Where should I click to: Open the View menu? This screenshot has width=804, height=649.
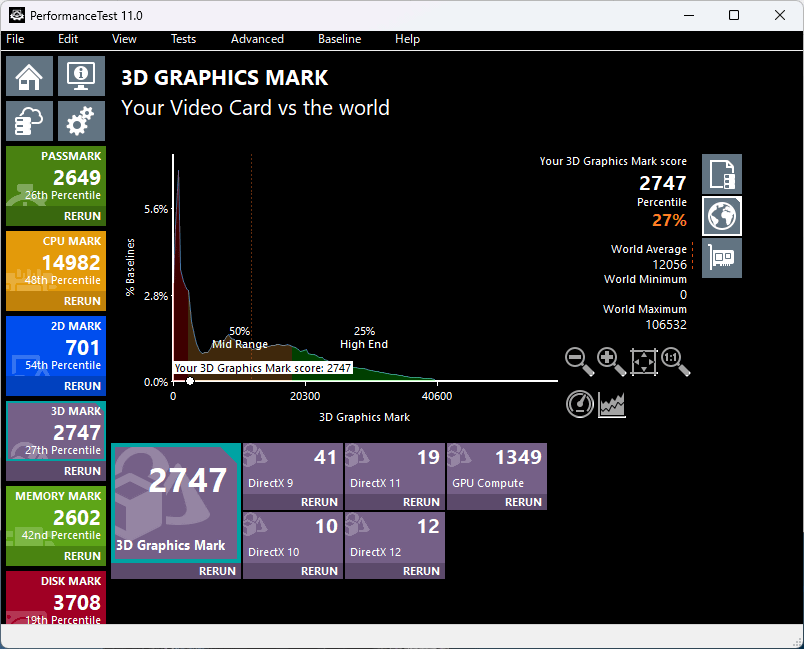pyautogui.click(x=124, y=39)
